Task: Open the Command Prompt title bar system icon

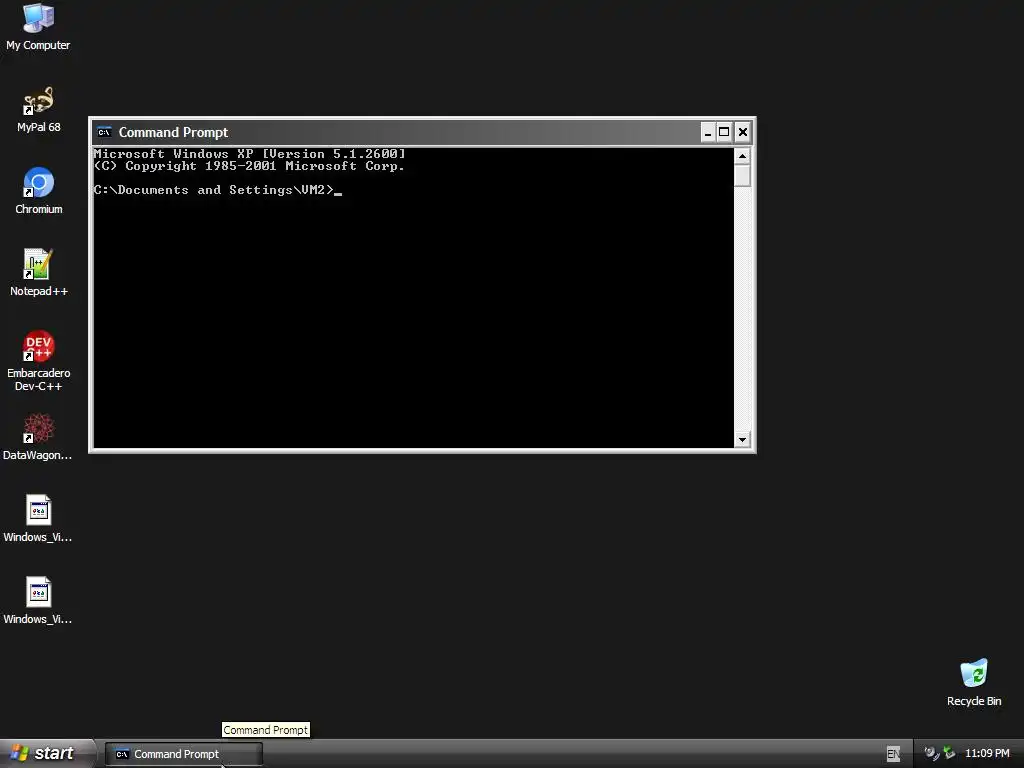Action: coord(104,133)
